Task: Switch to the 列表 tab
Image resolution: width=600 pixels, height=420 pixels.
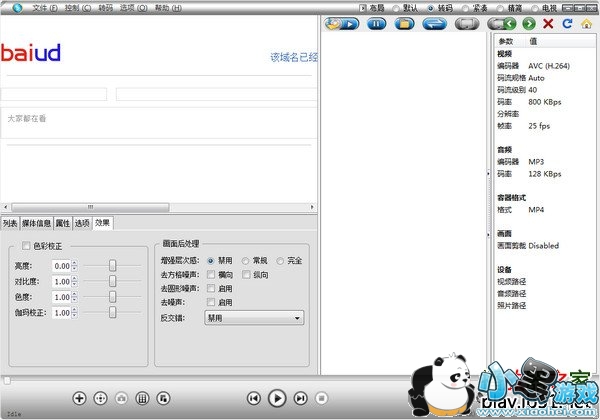Action: (10, 223)
